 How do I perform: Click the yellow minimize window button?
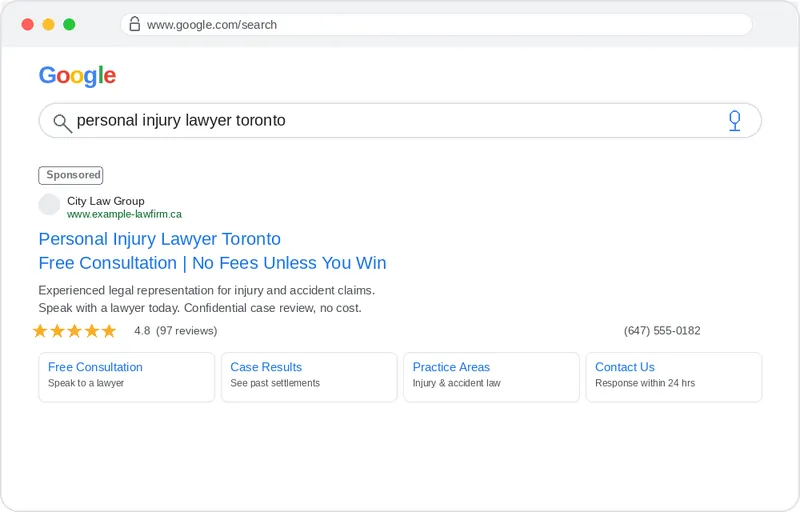point(48,24)
